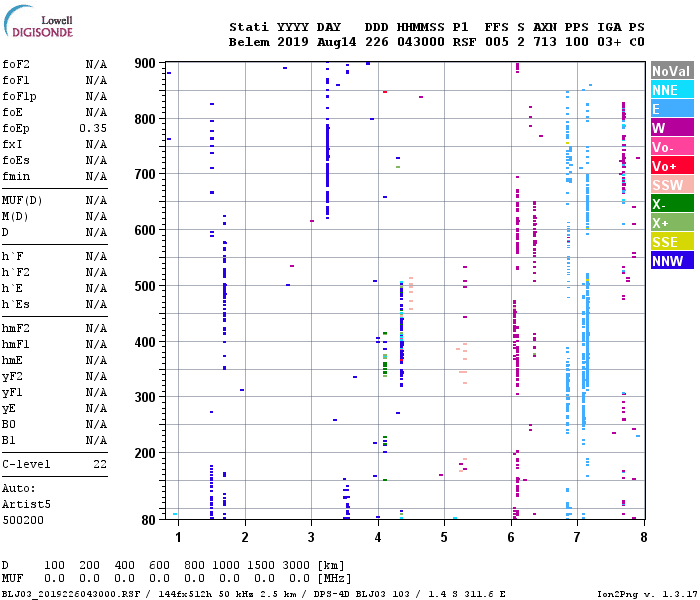Viewport: 700px width, 600px height.
Task: Click the h`Es parameter label
Action: (x=16, y=304)
